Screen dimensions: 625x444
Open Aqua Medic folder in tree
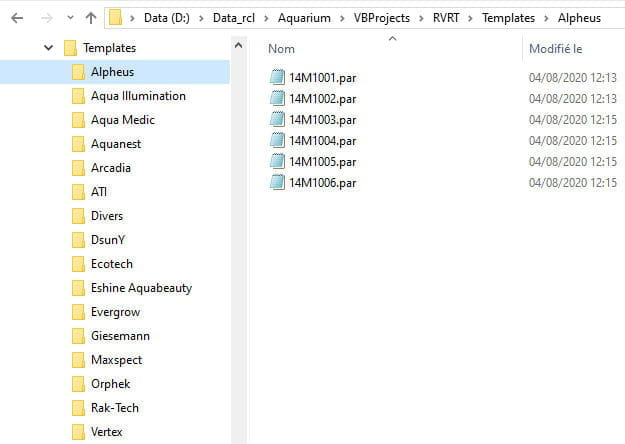[x=123, y=120]
